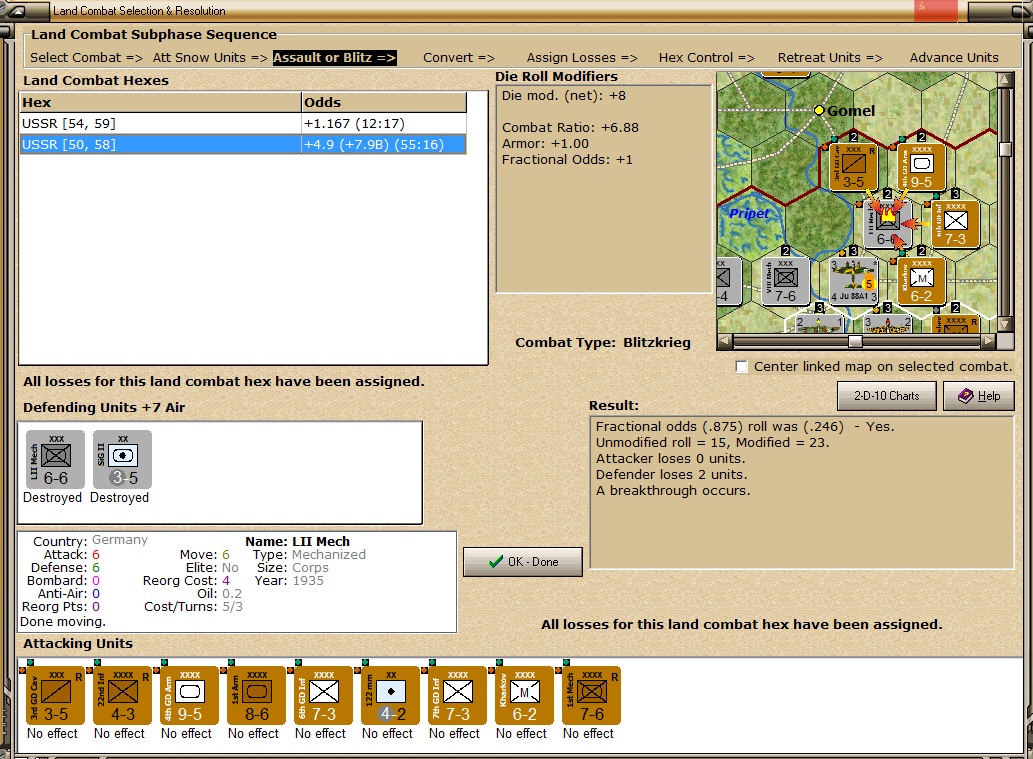1033x759 pixels.
Task: Click the Att Snow Units subphase step
Action: pos(209,58)
